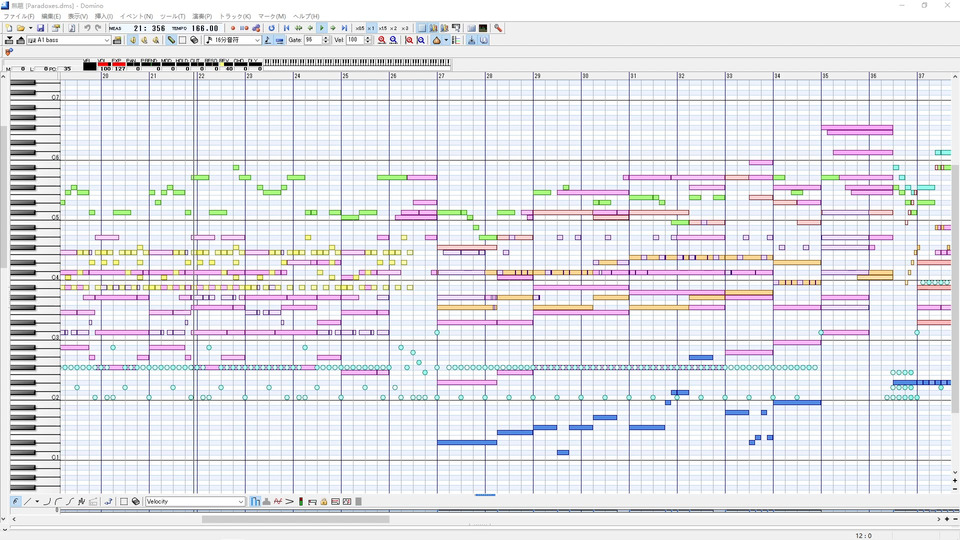This screenshot has width=960, height=540.
Task: Start playback with the green play button
Action: (322, 28)
